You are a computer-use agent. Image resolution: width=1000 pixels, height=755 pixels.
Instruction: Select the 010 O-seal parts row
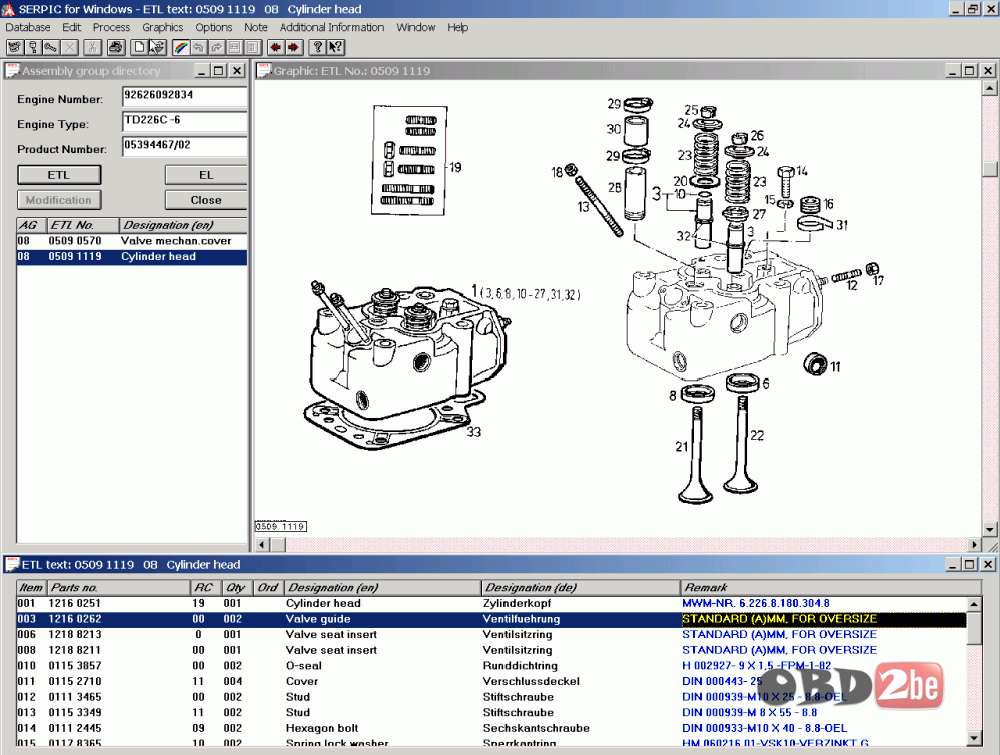click(x=491, y=666)
